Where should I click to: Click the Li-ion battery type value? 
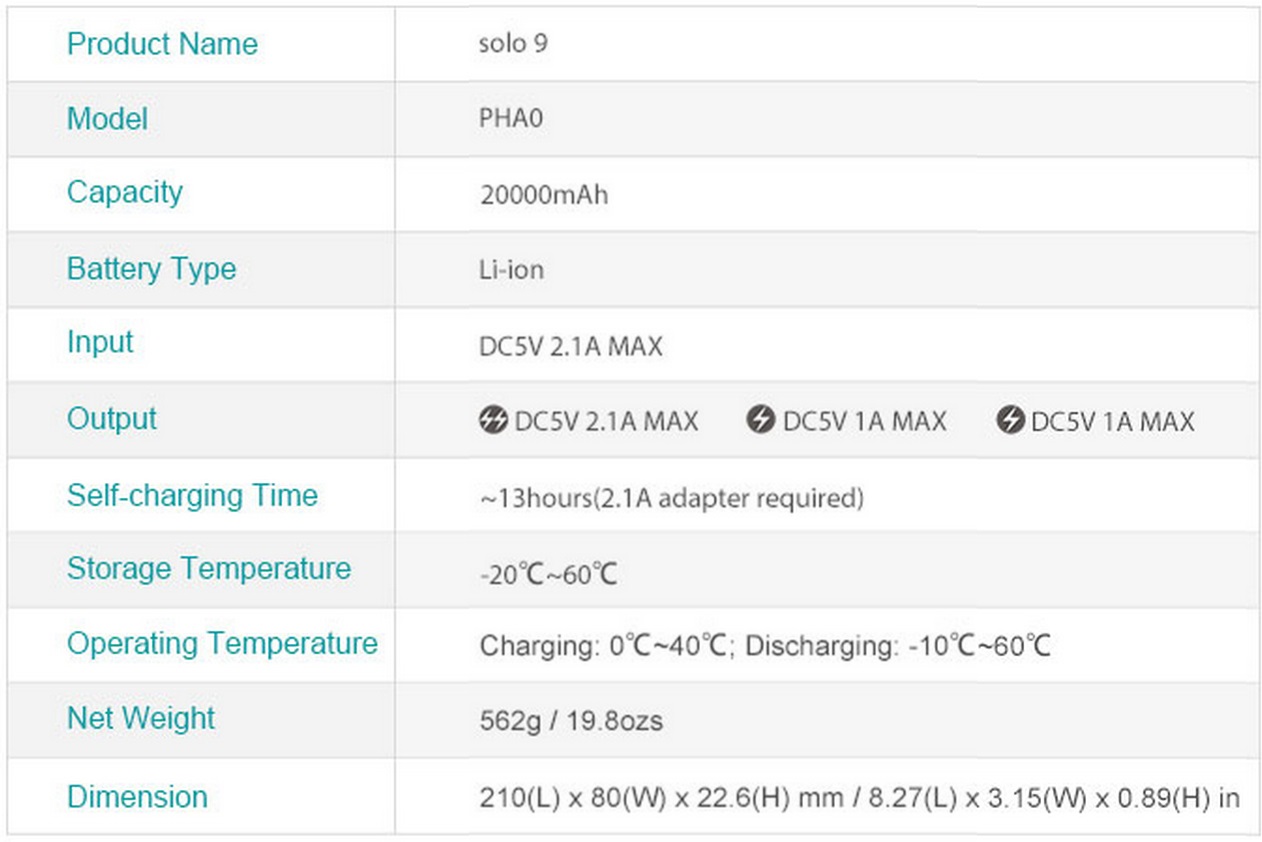coord(511,270)
